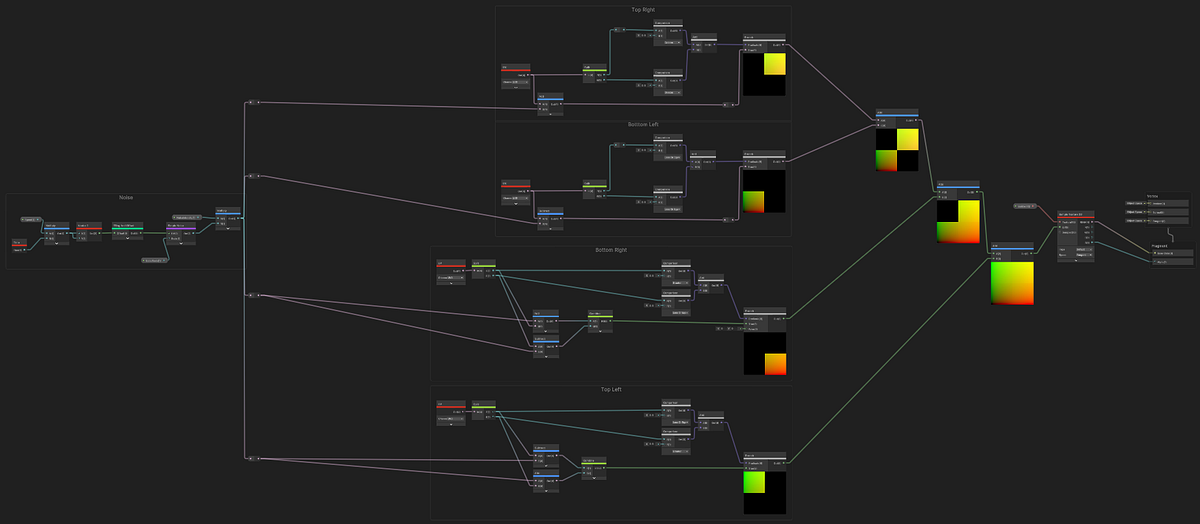This screenshot has width=1200, height=524.
Task: Open comparison type dropdown on upper Top Right Comparison
Action: pyautogui.click(x=673, y=42)
